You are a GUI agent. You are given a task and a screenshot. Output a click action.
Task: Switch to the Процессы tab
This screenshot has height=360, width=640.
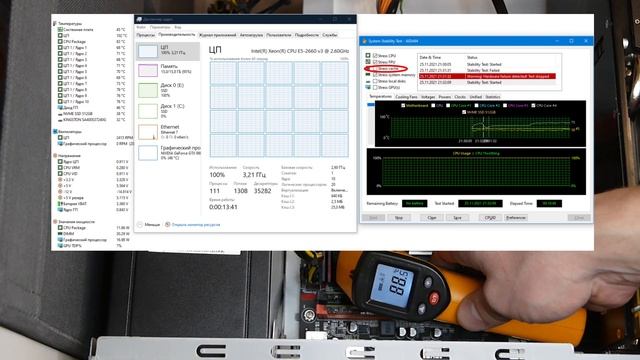tap(145, 35)
